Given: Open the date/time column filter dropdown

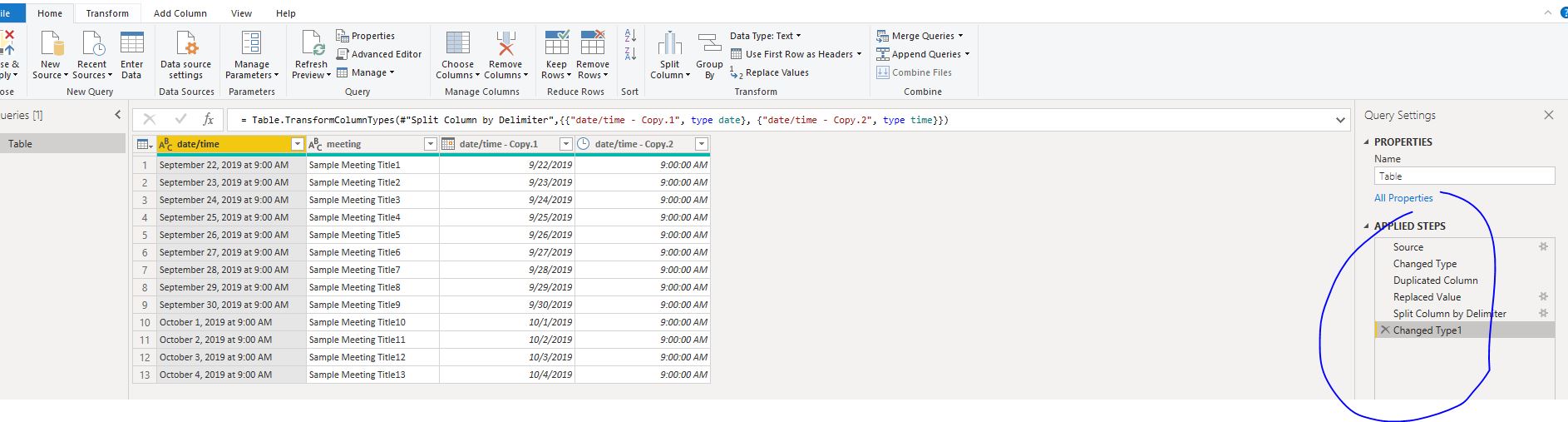Looking at the screenshot, I should (297, 144).
